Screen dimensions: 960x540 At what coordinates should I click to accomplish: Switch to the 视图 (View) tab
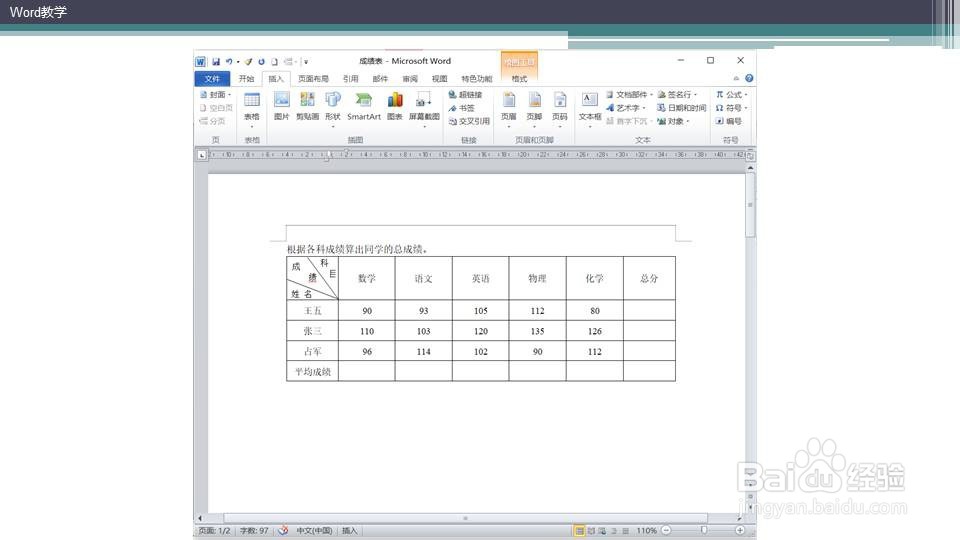[x=439, y=78]
